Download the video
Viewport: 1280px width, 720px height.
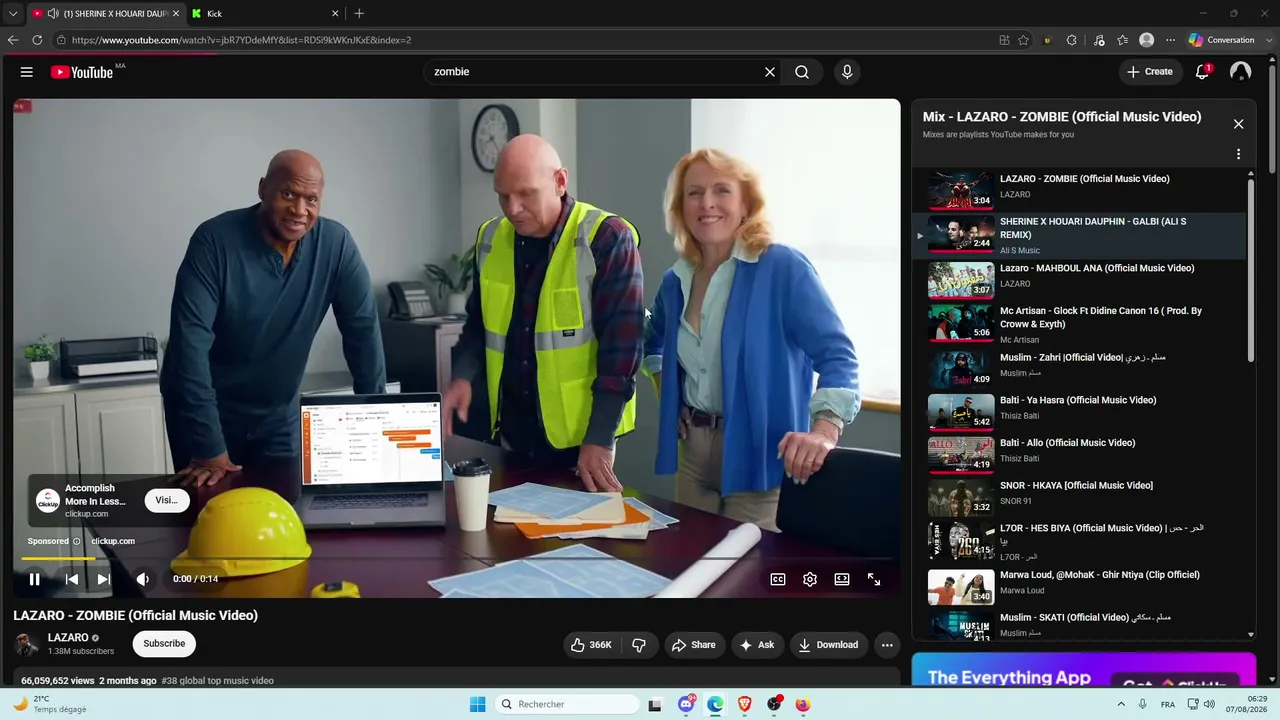828,645
